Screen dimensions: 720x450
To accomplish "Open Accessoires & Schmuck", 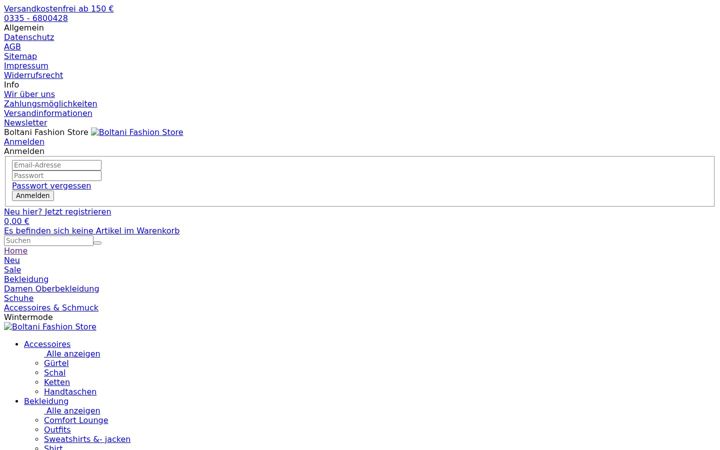I will (51, 308).
